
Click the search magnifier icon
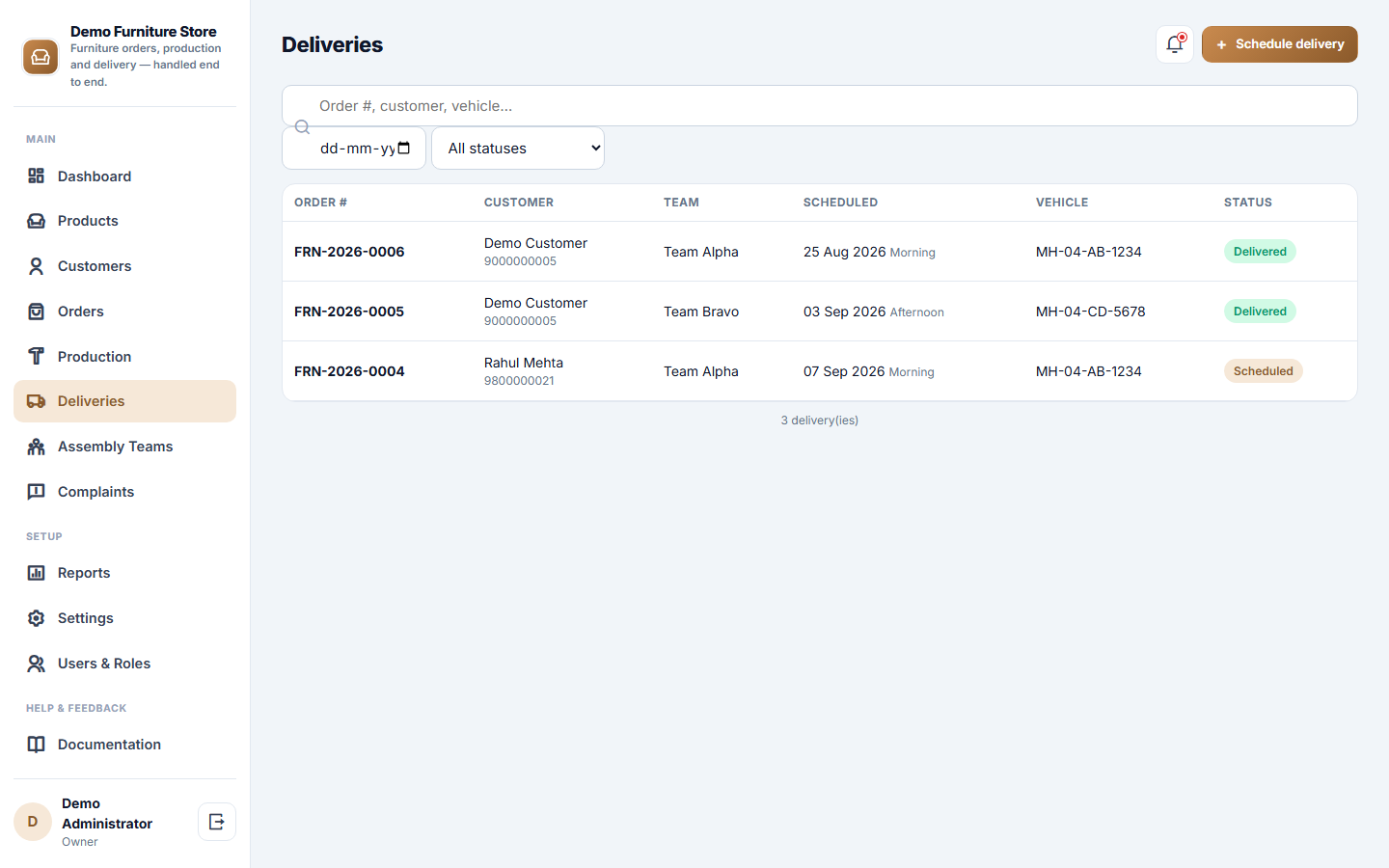point(302,127)
